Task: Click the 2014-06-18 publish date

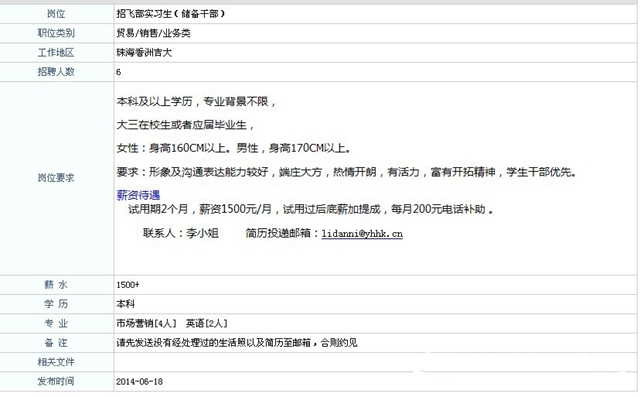Action: pos(140,382)
